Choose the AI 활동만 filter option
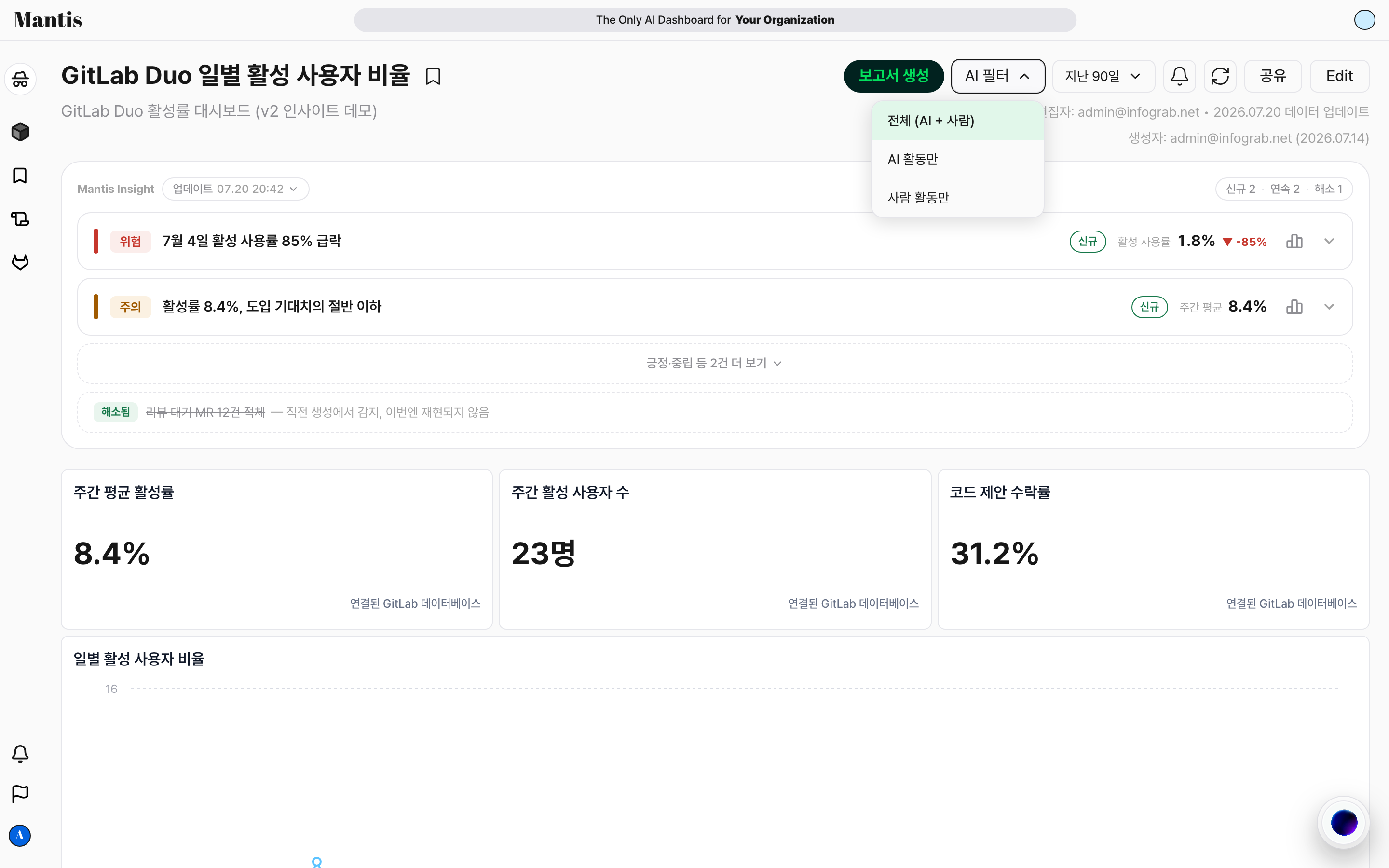1389x868 pixels. click(957, 159)
